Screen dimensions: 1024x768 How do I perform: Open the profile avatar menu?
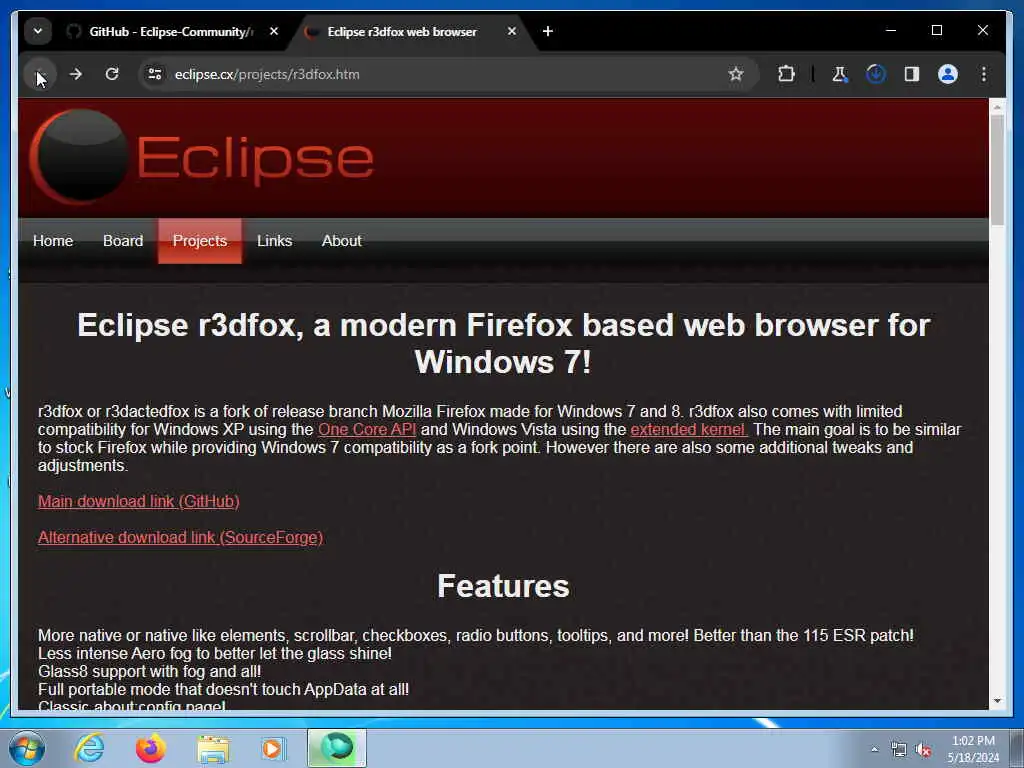(x=948, y=74)
